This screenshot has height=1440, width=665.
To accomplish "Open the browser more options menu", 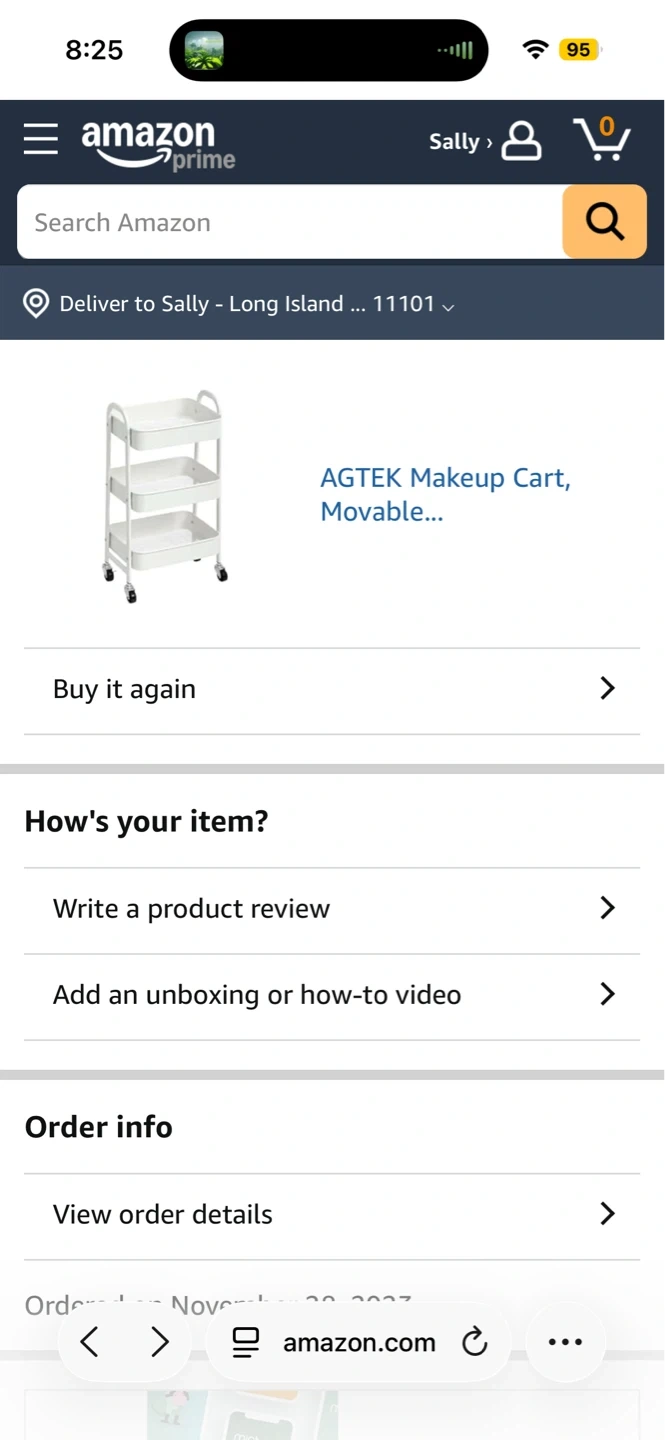I will [x=565, y=1341].
